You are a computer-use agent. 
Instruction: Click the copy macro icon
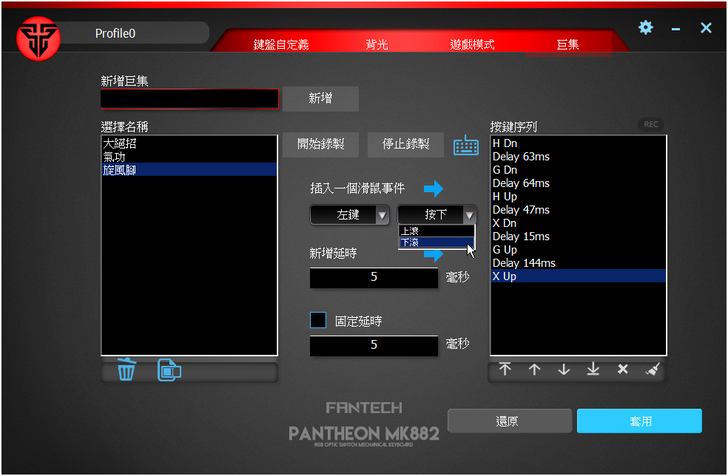tap(169, 370)
